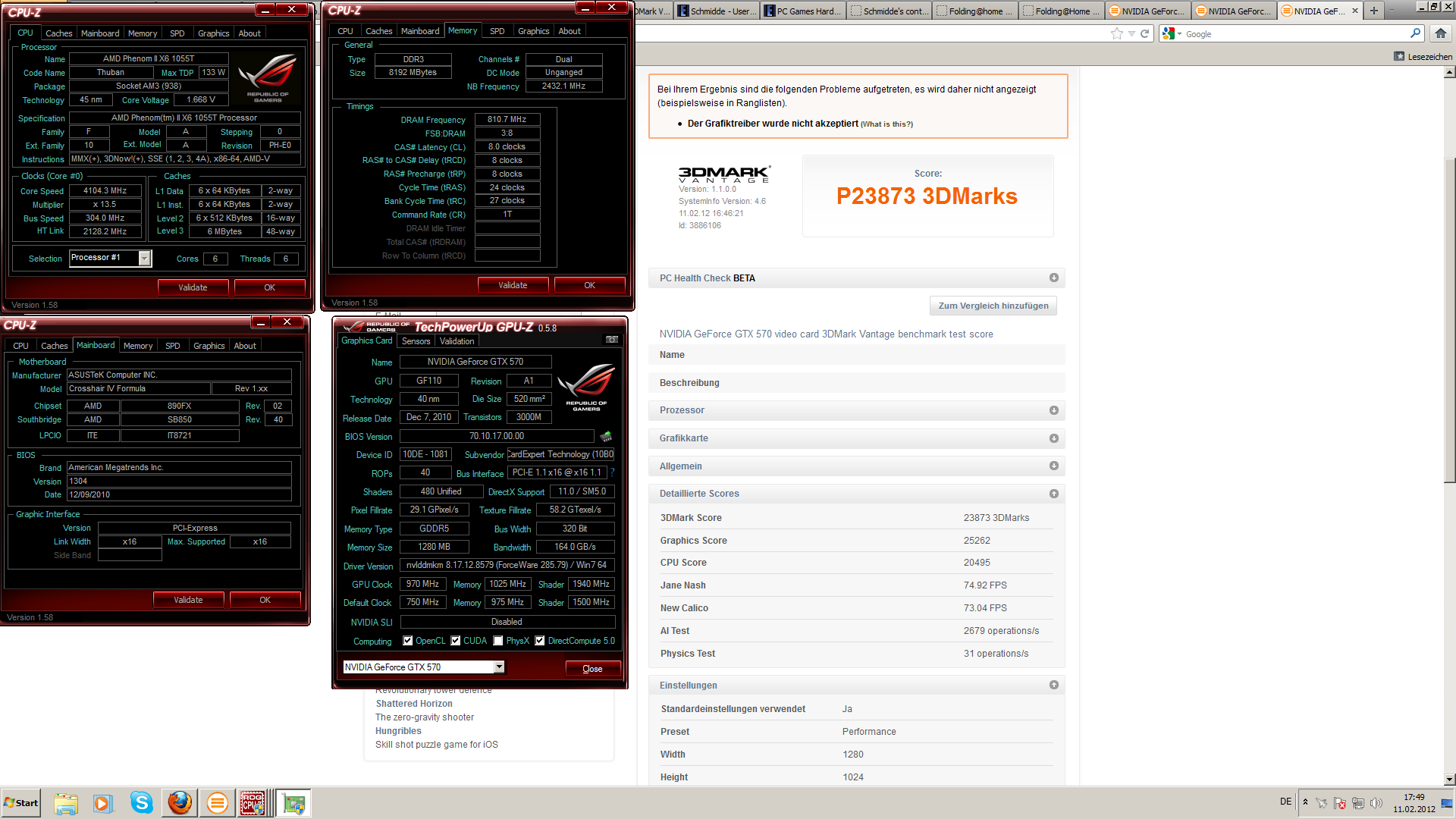The height and width of the screenshot is (819, 1456).
Task: Click the Hungribles link
Action: click(398, 731)
